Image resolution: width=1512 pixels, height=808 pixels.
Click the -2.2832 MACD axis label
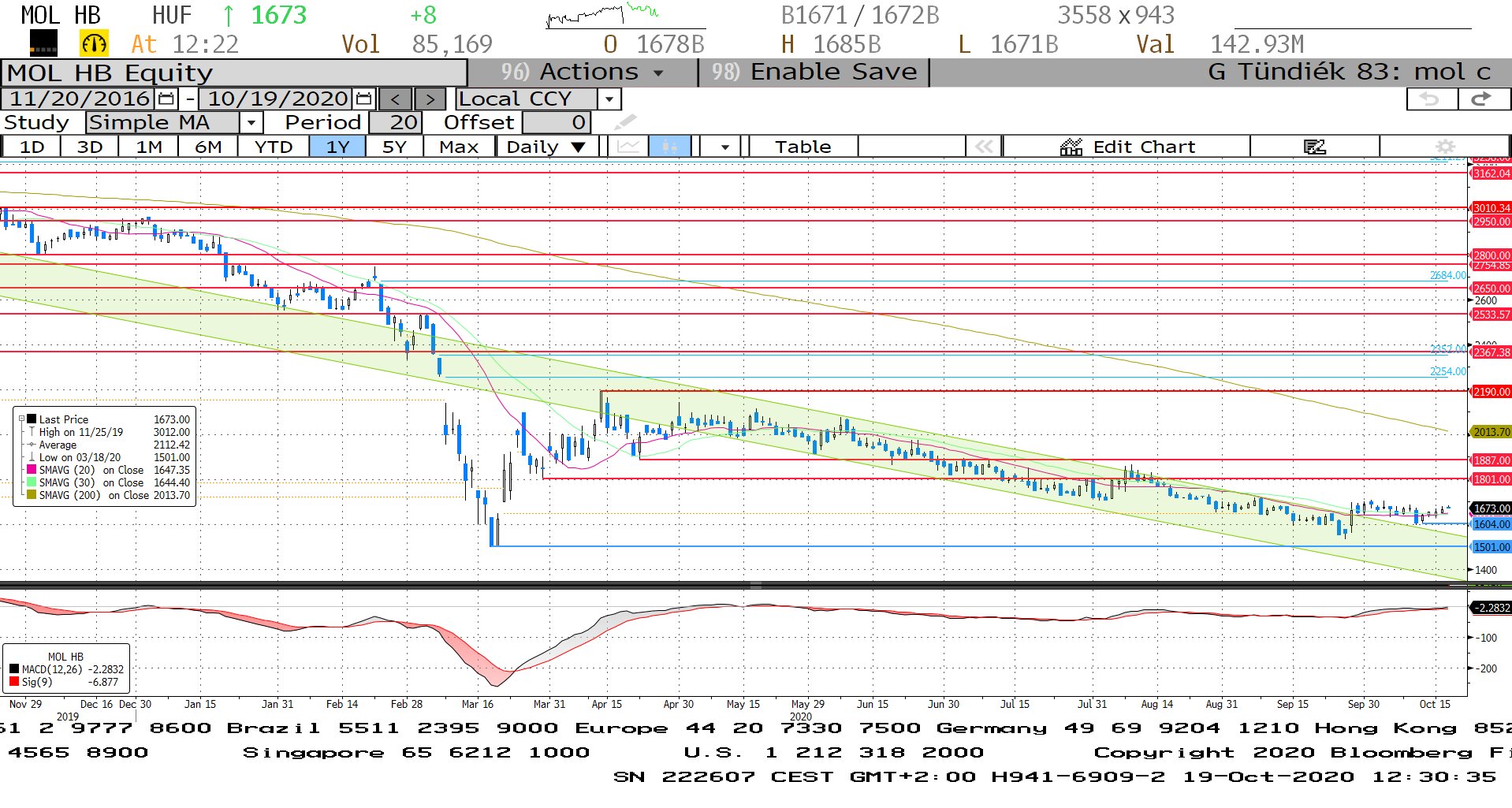(x=1492, y=608)
